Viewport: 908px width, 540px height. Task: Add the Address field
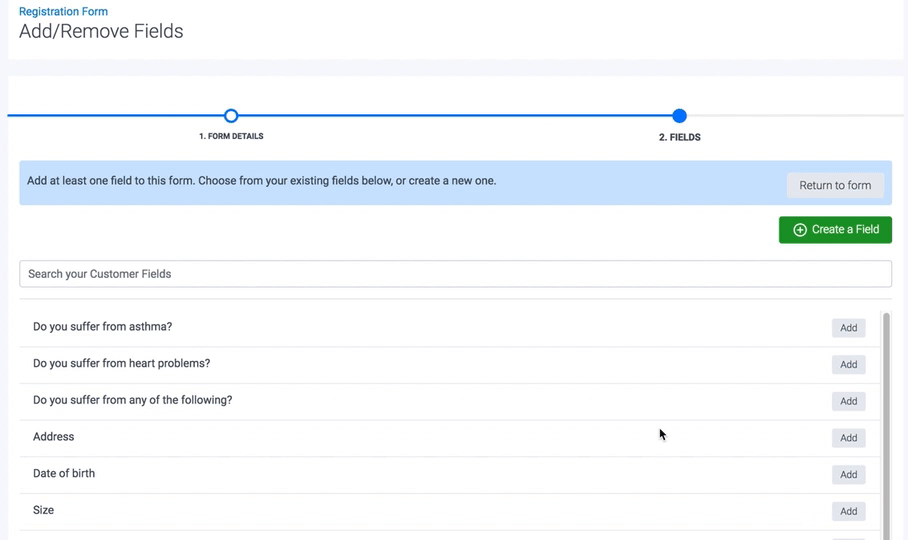coord(848,438)
